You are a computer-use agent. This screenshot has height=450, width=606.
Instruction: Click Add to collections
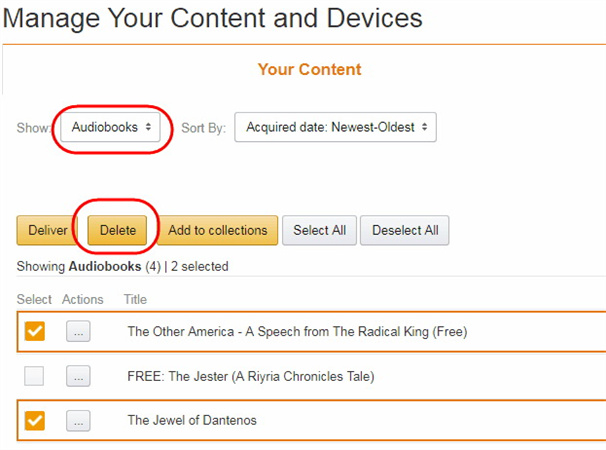click(217, 230)
